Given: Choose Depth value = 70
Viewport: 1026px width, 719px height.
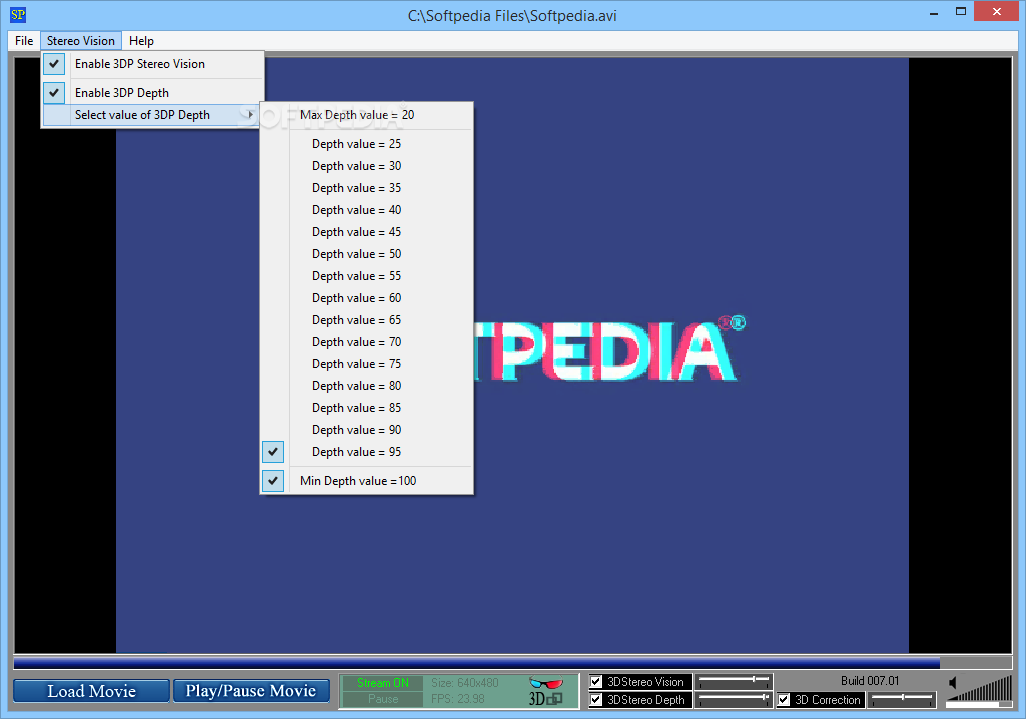Looking at the screenshot, I should pyautogui.click(x=366, y=342).
